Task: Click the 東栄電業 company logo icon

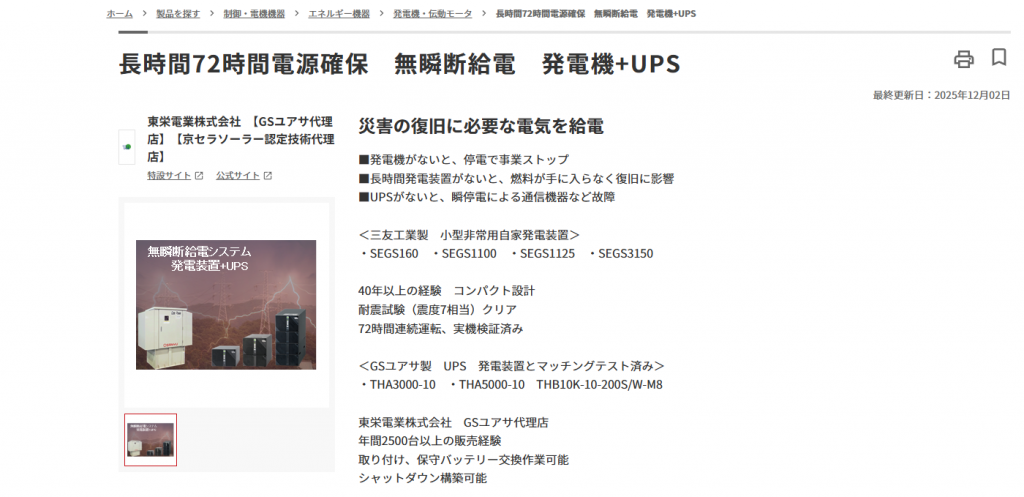Action: click(127, 147)
